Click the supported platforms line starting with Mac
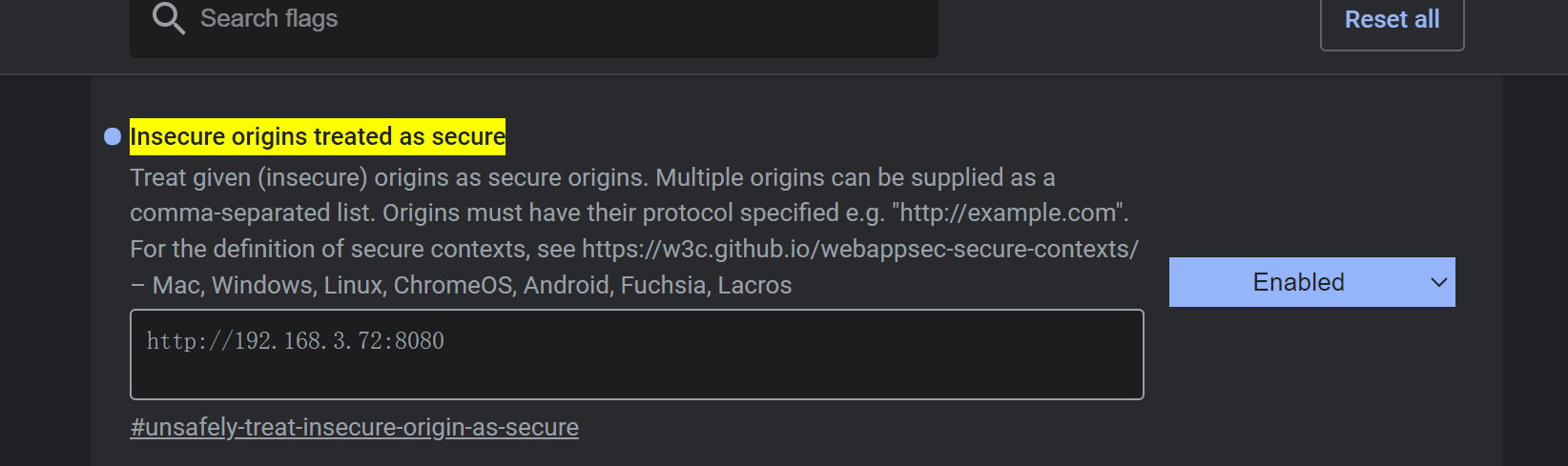The height and width of the screenshot is (466, 1568). click(461, 285)
